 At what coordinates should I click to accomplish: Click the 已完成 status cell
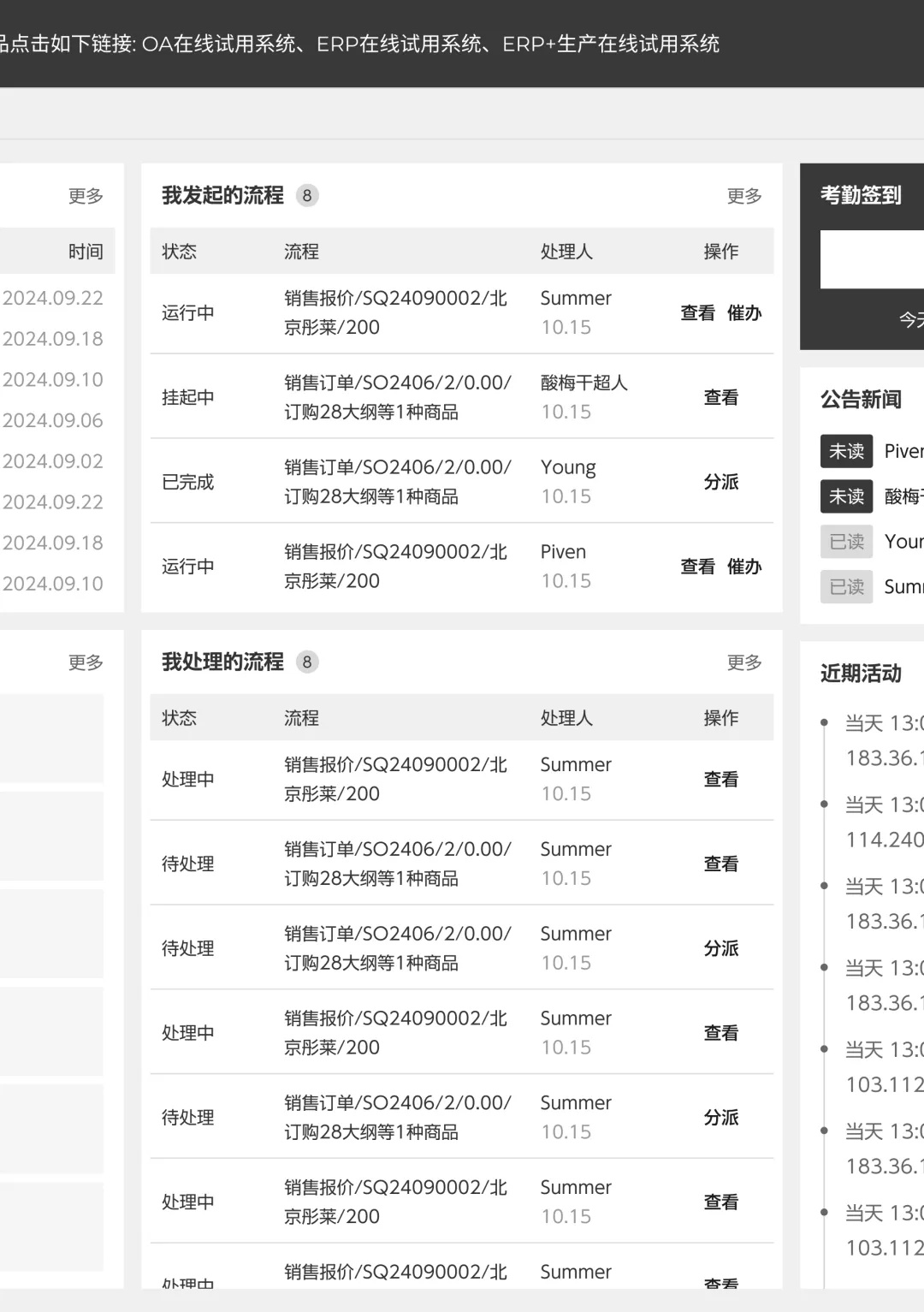pyautogui.click(x=188, y=482)
